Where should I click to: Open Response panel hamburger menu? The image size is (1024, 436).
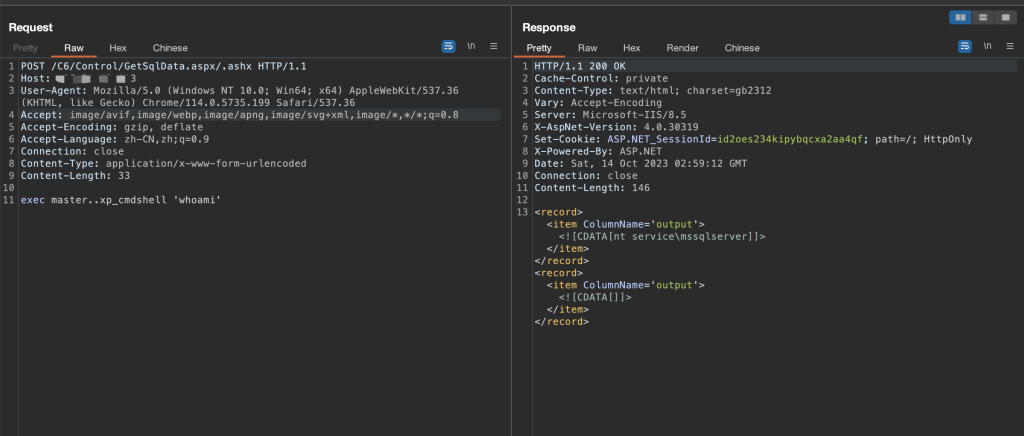pos(1010,46)
